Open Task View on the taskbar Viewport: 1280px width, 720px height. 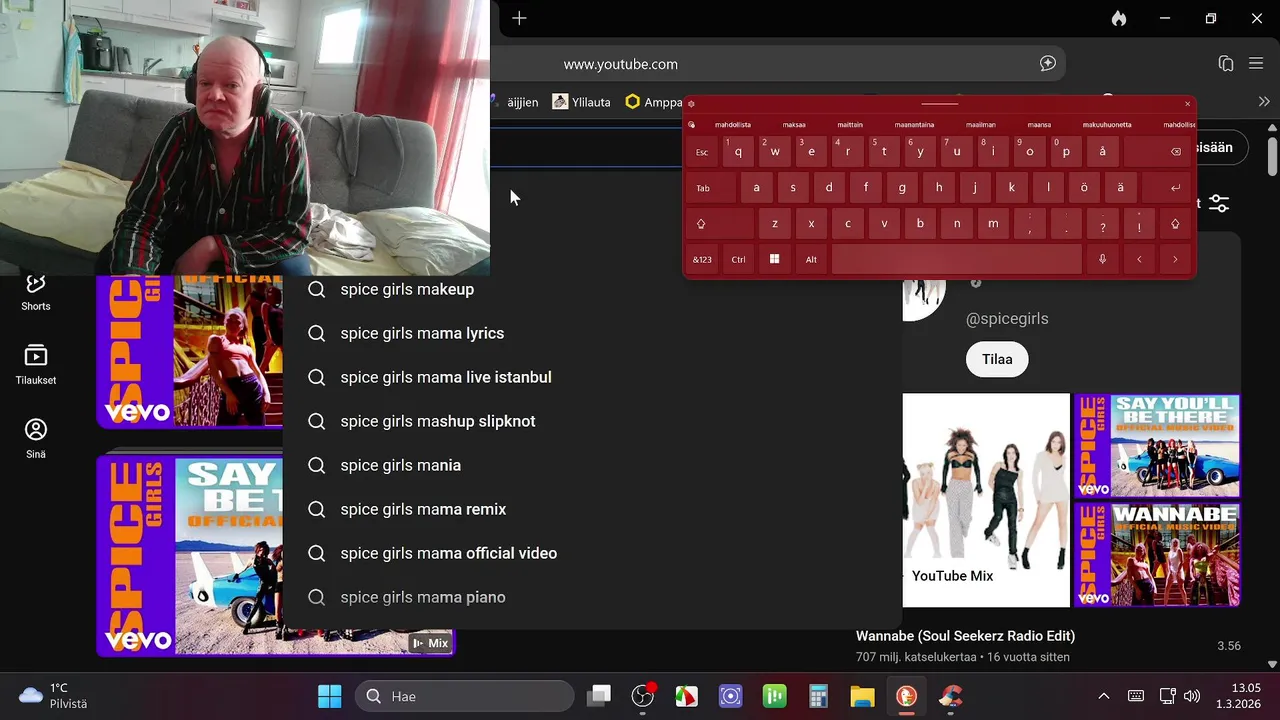(x=599, y=696)
